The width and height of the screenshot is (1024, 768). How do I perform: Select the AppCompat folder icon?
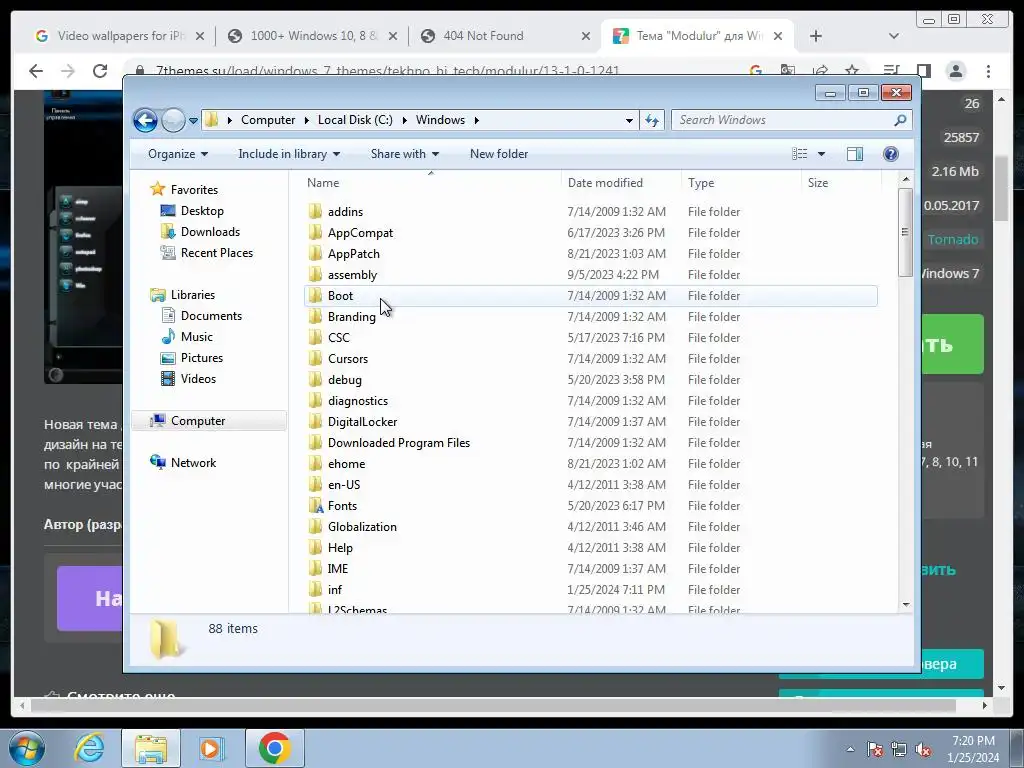pos(315,232)
